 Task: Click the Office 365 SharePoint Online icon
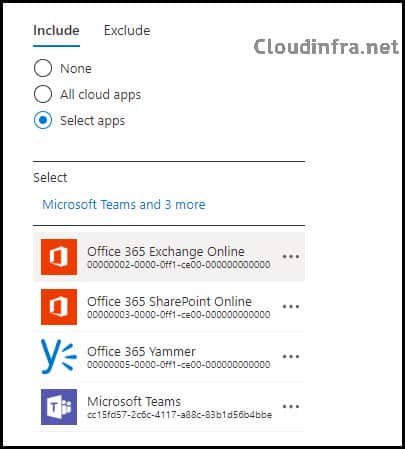(59, 307)
